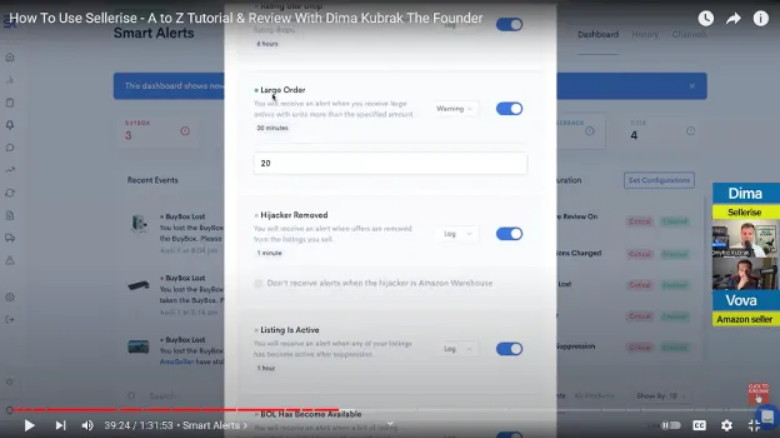
Task: Open the sidebar trend line icon
Action: click(10, 170)
